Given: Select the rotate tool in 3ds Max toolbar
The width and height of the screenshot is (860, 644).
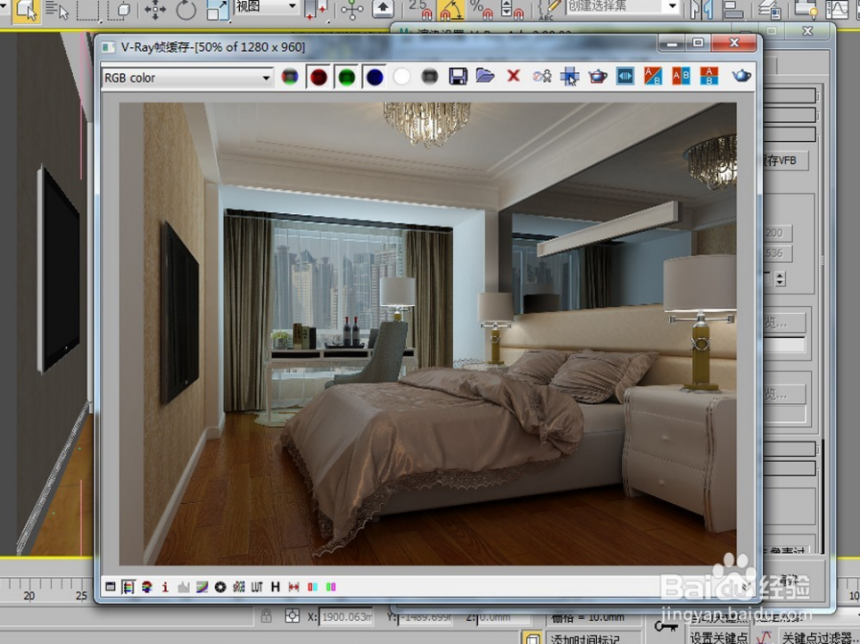Looking at the screenshot, I should 185,9.
